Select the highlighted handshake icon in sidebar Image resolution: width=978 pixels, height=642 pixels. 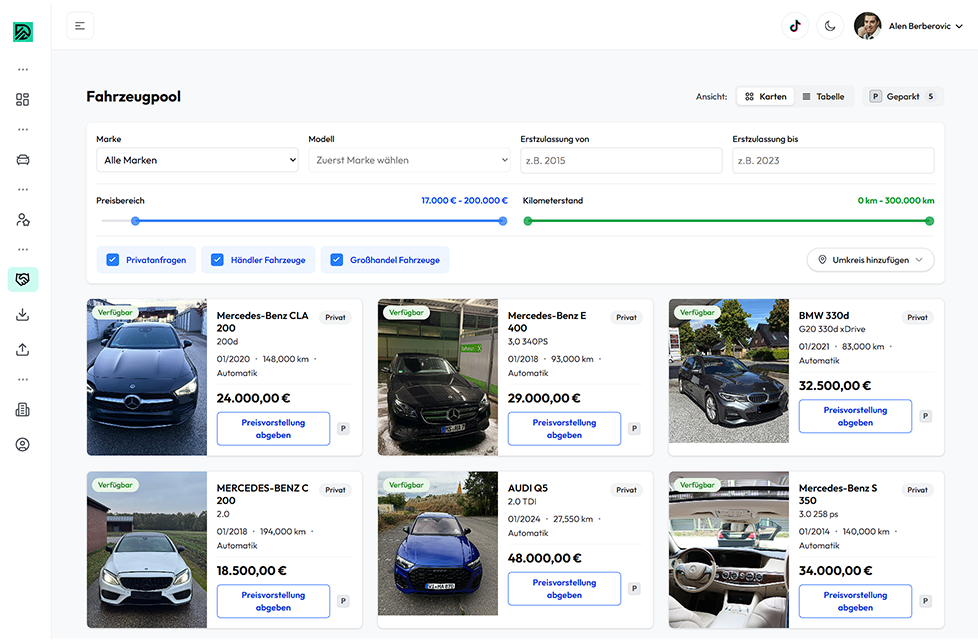[22, 279]
